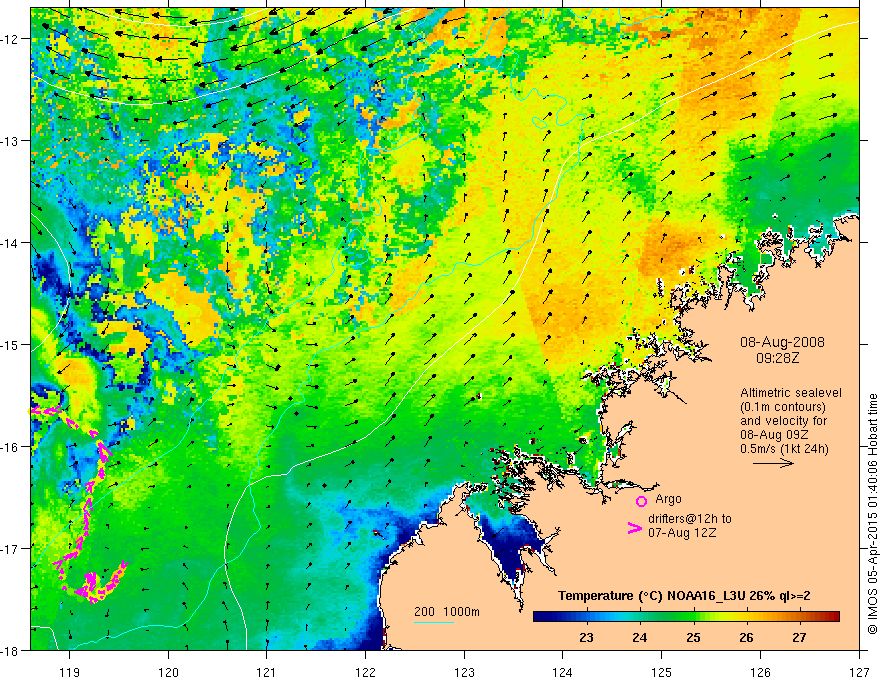880x680 pixels.
Task: Click the time label 09:28Z
Action: 777,358
